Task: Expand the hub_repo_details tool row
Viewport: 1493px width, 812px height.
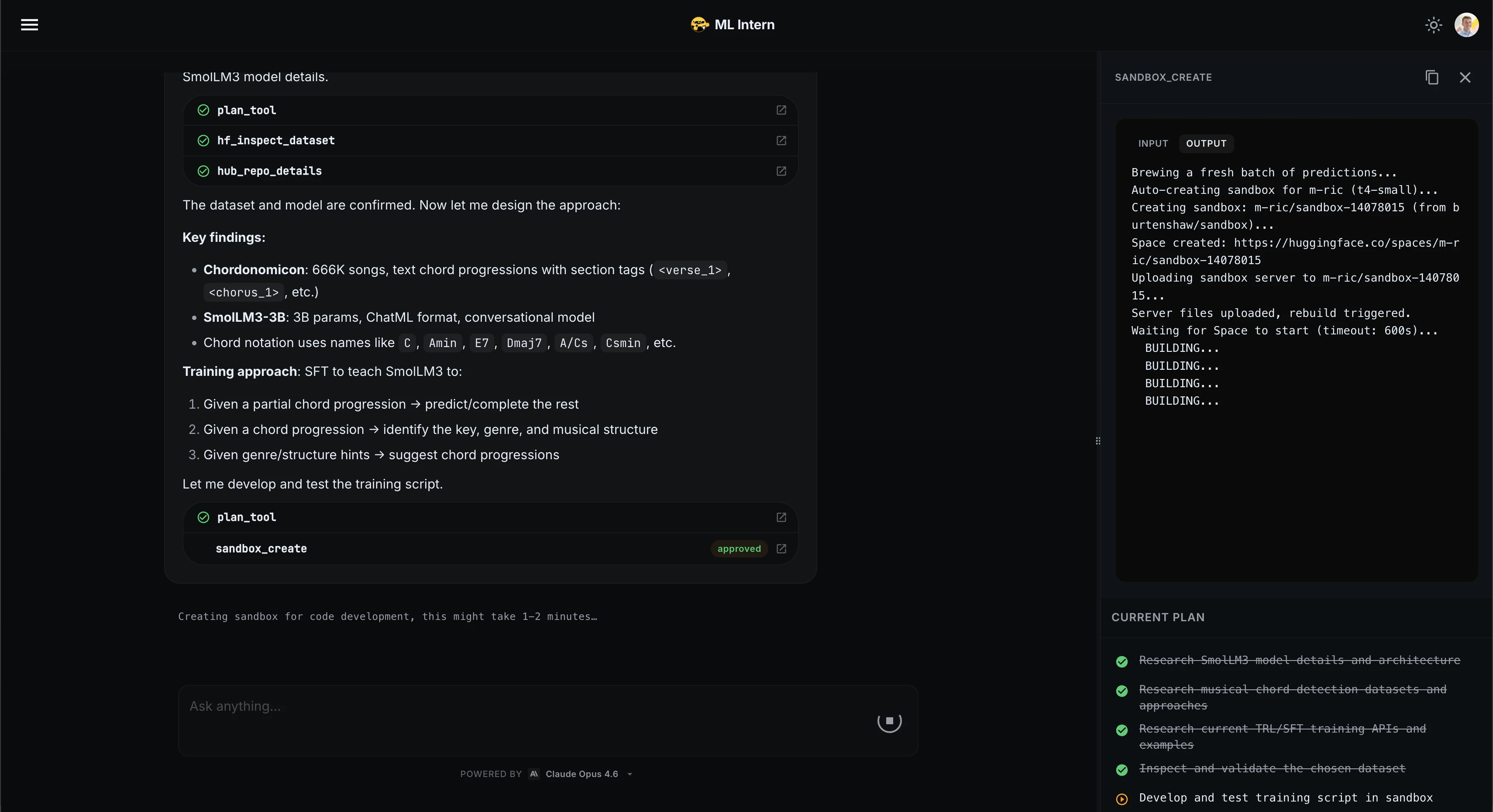Action: click(269, 171)
